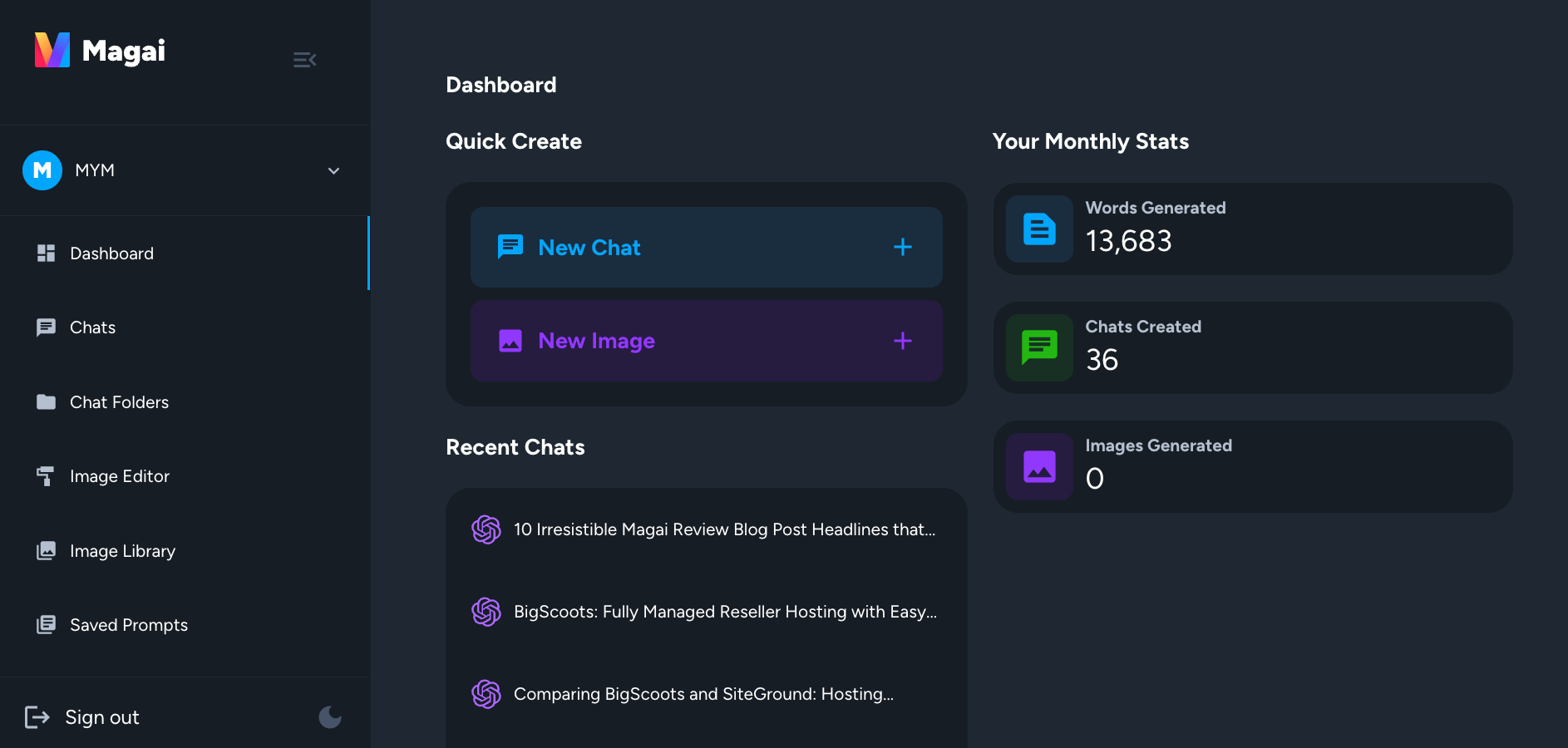Click the Dashboard page heading
This screenshot has width=1568, height=748.
click(x=501, y=85)
